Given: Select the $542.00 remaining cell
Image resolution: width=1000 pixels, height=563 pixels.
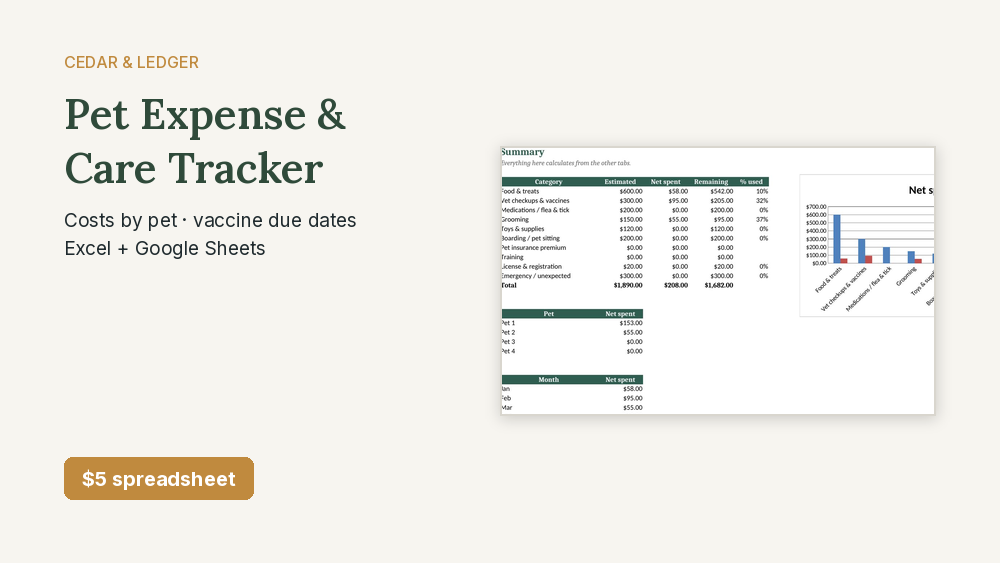Looking at the screenshot, I should 721,191.
